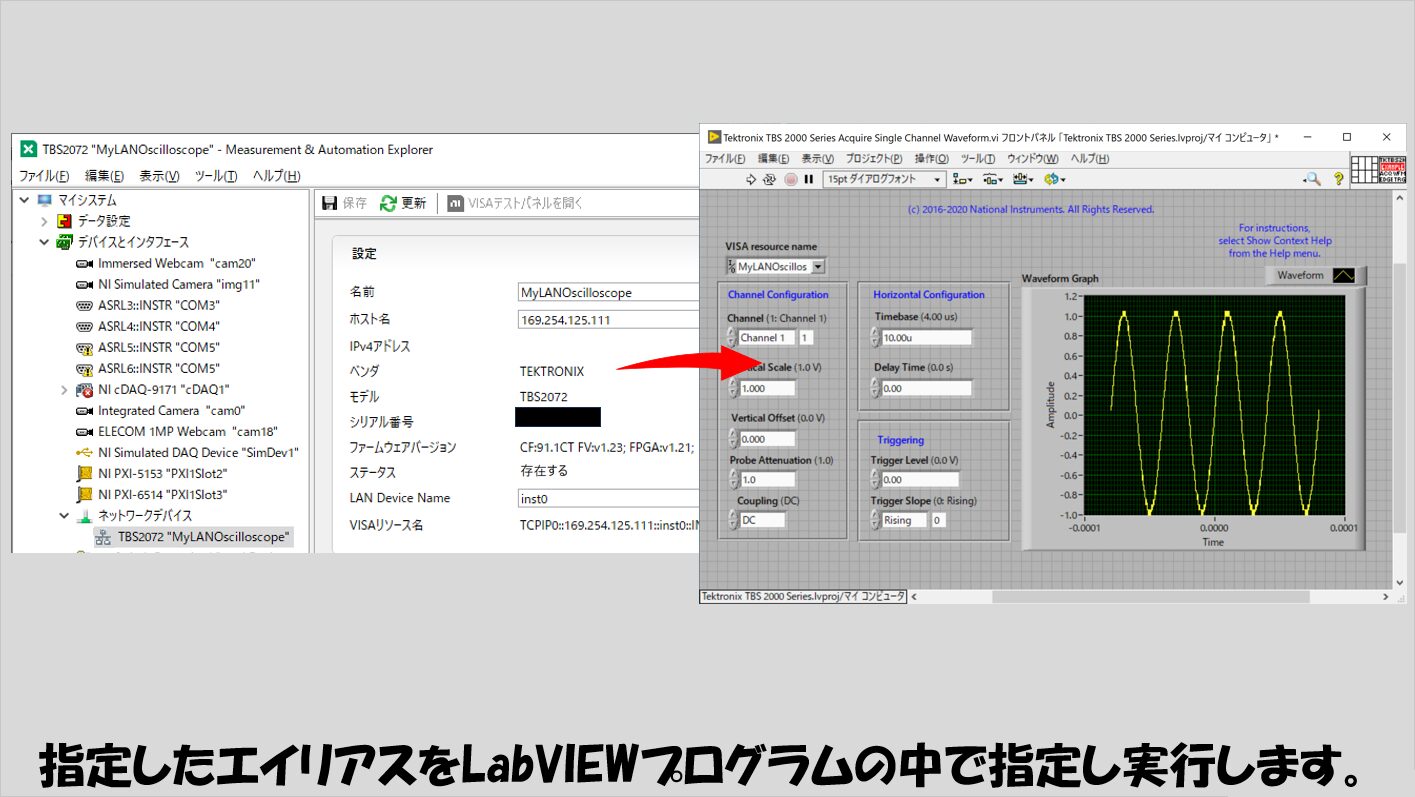Open Tools menu in MAX window
1415x797 pixels.
coord(216,176)
